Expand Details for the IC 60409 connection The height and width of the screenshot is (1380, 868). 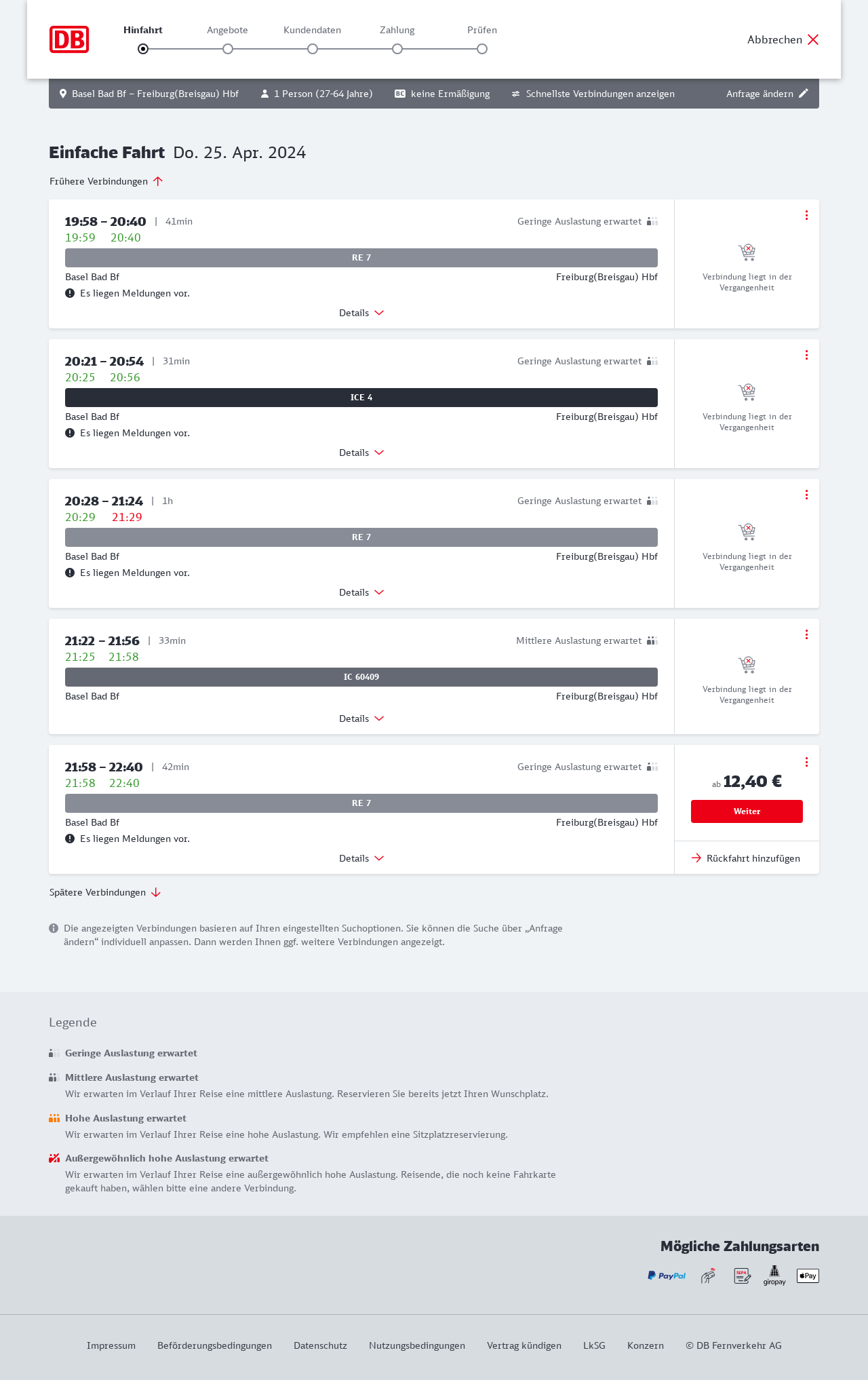coord(361,718)
